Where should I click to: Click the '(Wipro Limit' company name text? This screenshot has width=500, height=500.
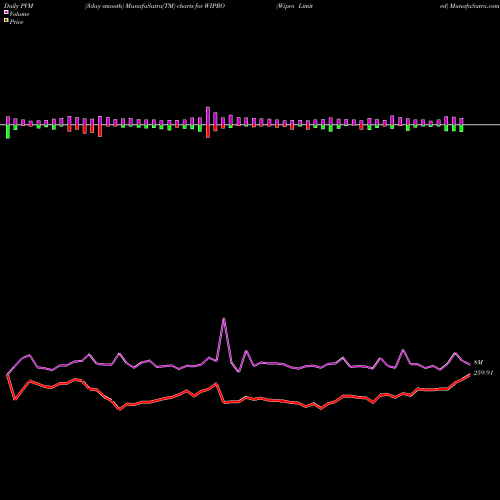294,6
